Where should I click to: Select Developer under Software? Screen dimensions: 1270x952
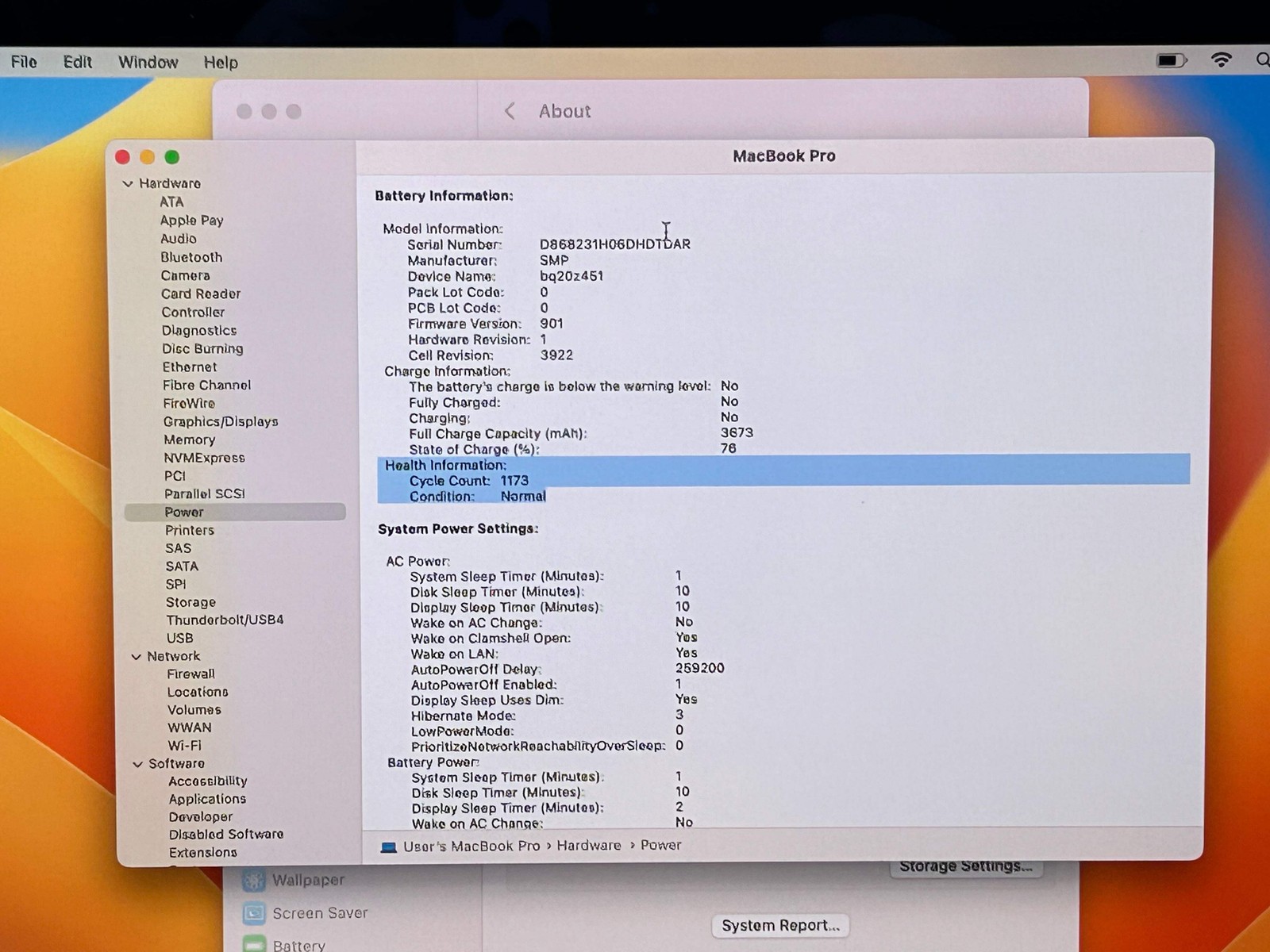point(201,817)
